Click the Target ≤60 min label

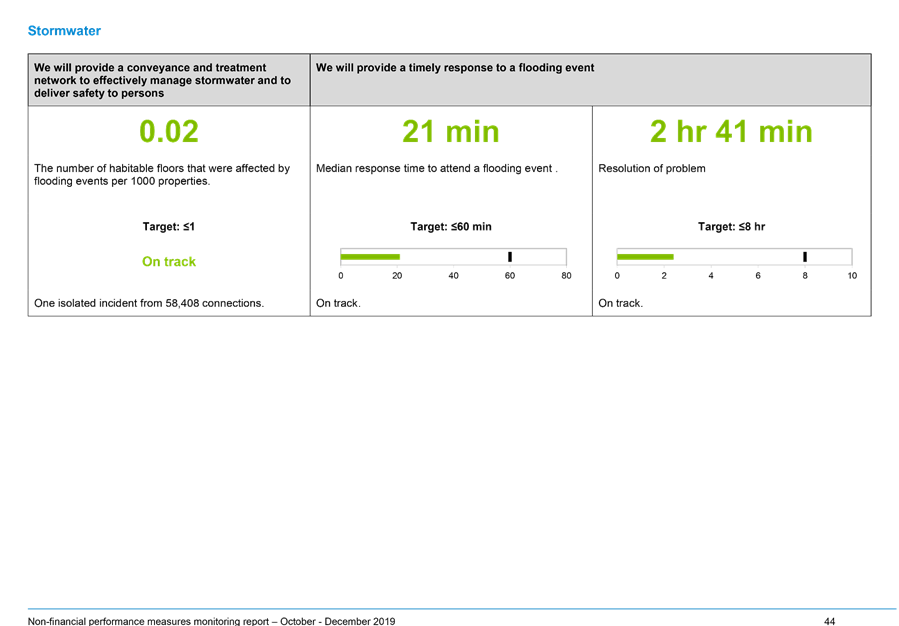tap(451, 226)
